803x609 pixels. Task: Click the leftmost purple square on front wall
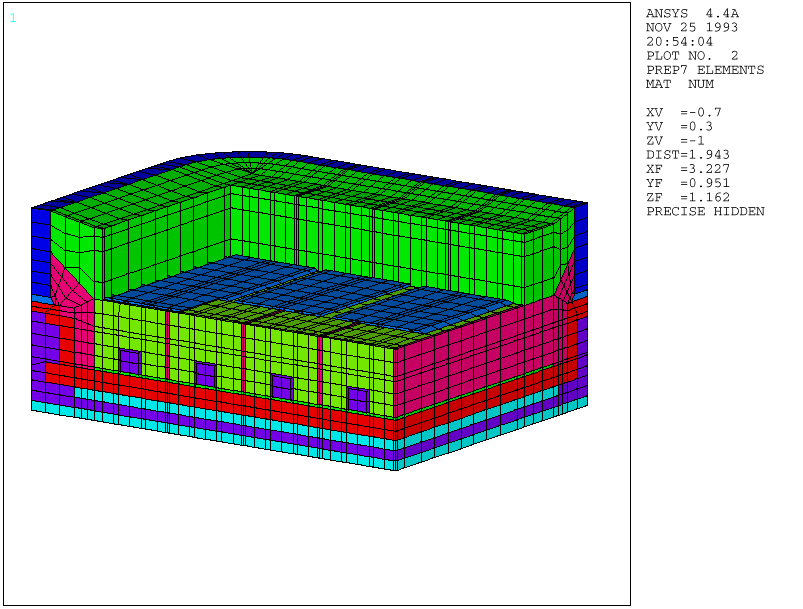tap(130, 361)
